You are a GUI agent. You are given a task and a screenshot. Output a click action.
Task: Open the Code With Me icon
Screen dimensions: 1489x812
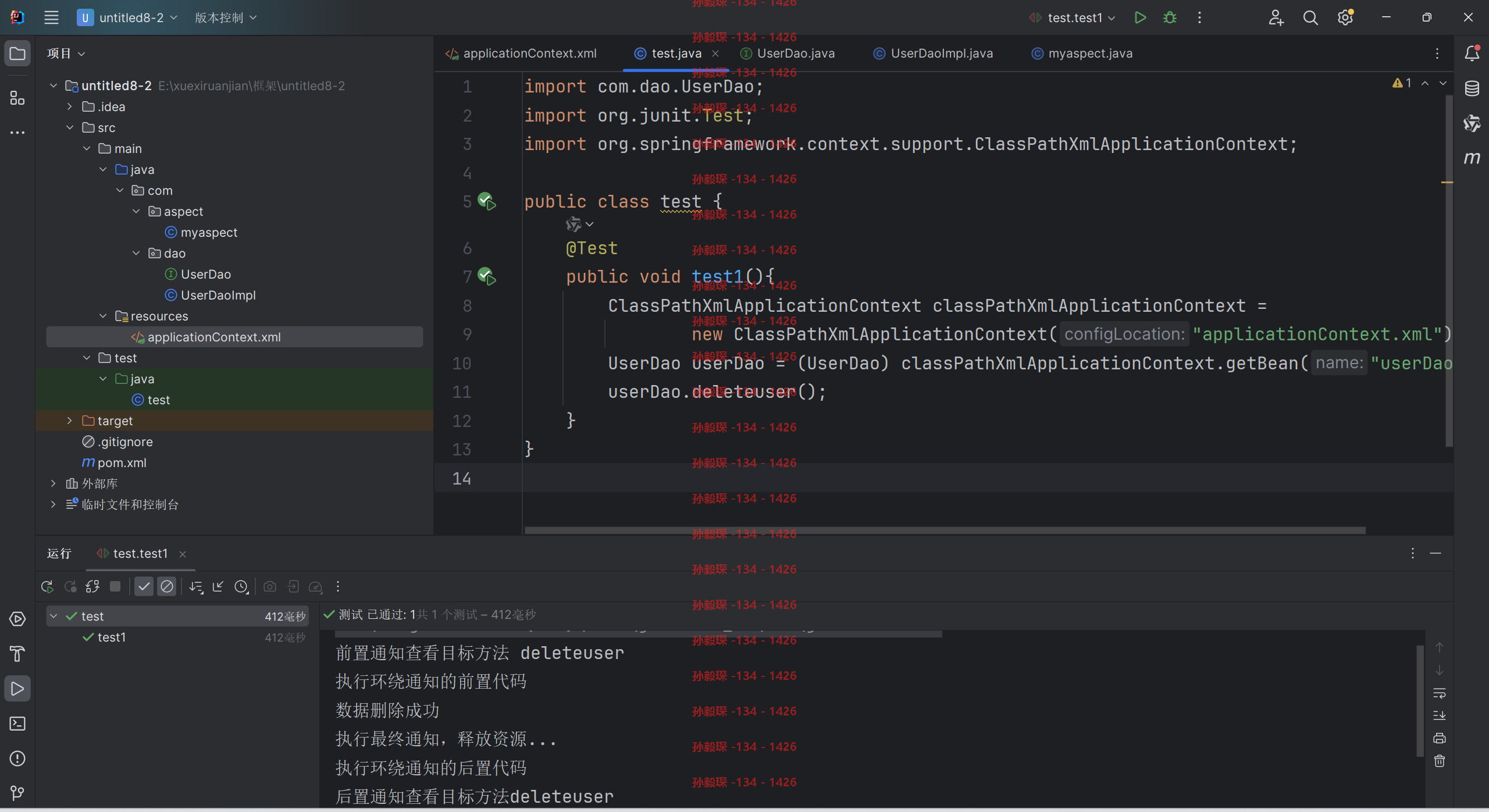click(x=1276, y=17)
